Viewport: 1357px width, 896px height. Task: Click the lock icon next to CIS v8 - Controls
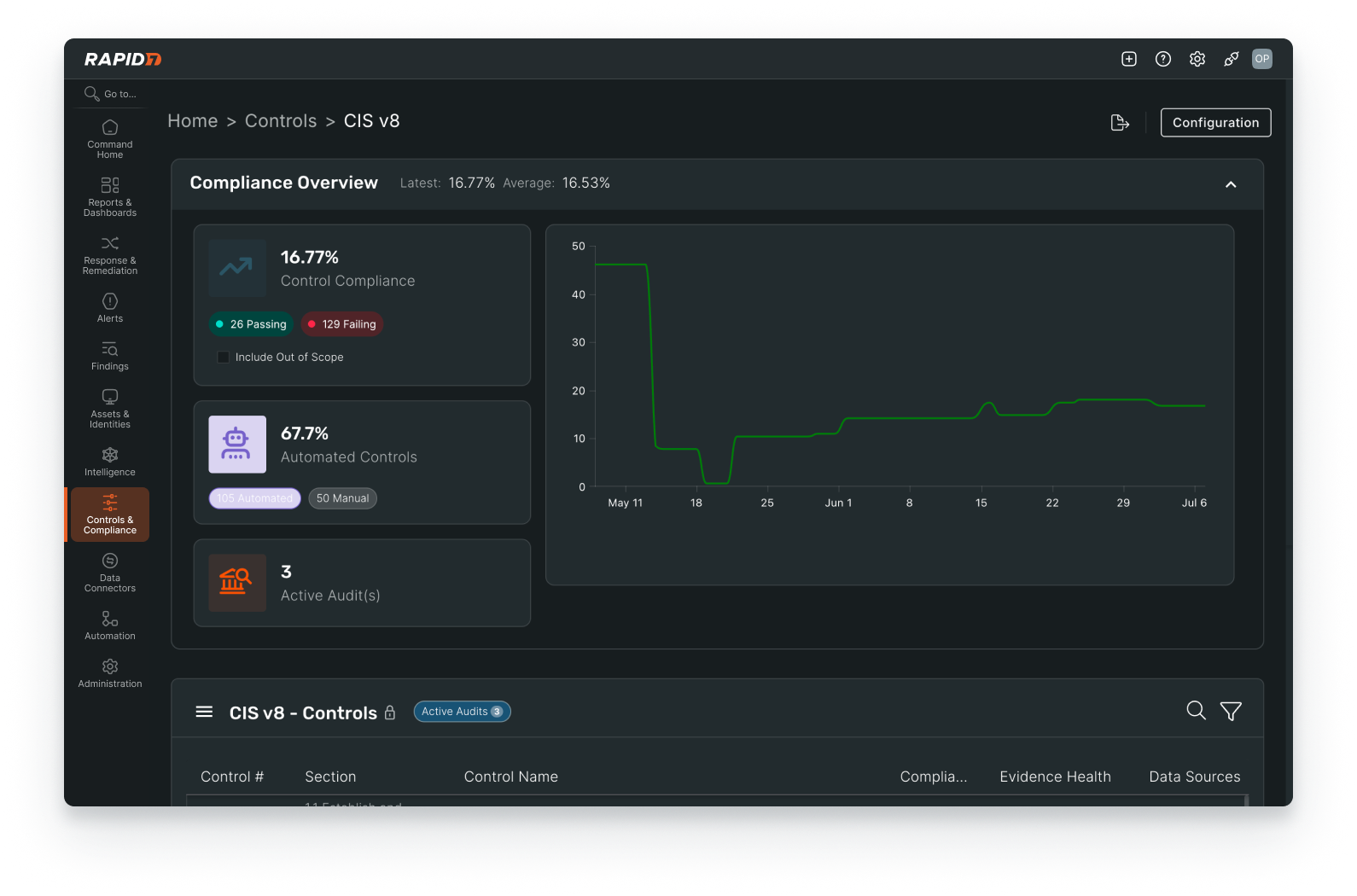coord(390,713)
